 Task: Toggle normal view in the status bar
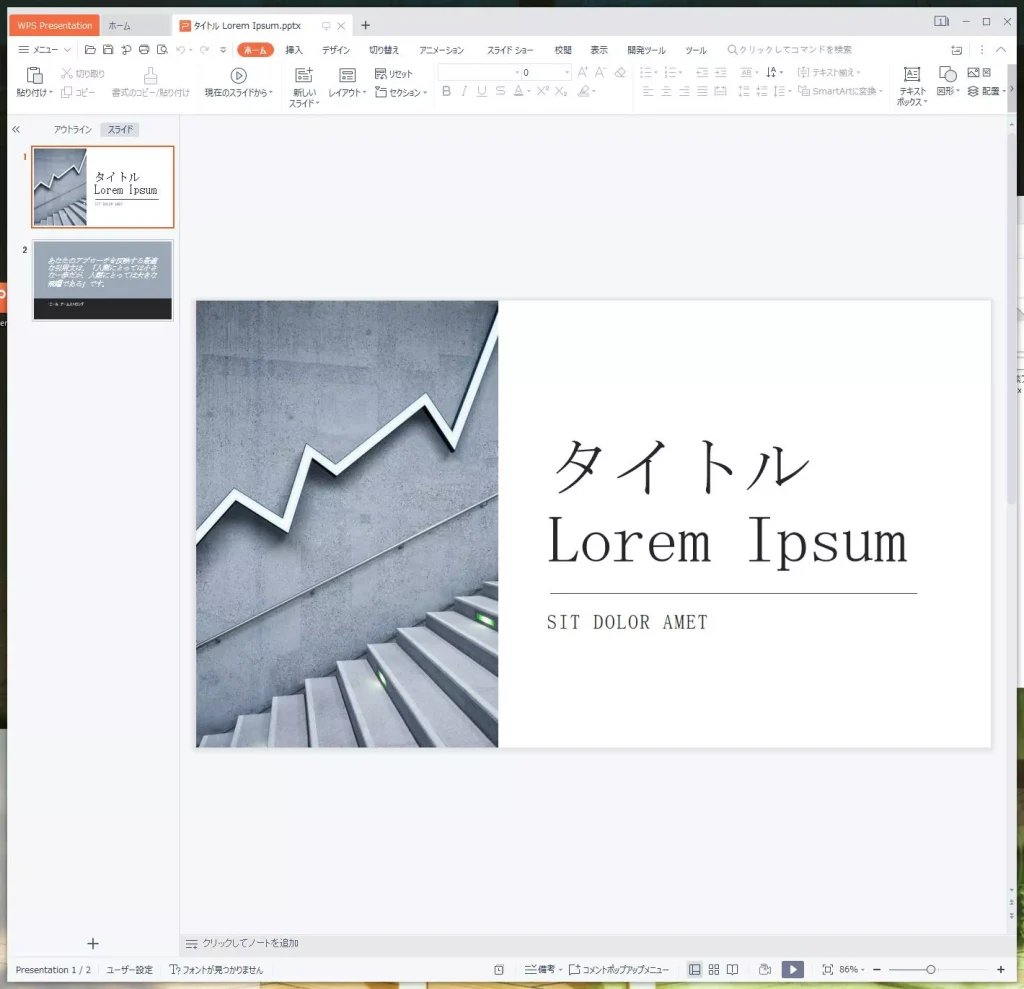[695, 969]
